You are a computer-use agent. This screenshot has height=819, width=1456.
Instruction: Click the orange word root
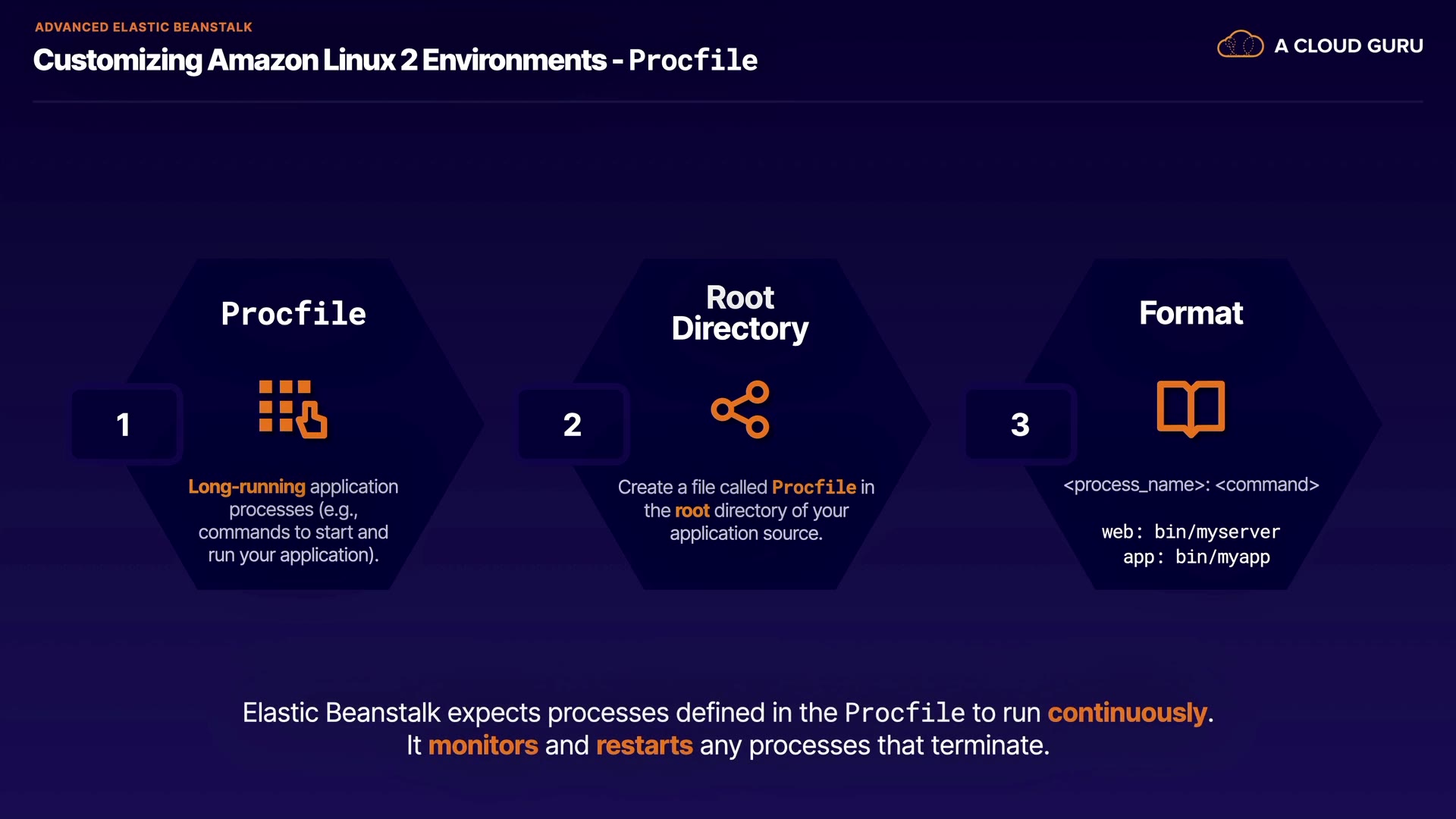[692, 510]
